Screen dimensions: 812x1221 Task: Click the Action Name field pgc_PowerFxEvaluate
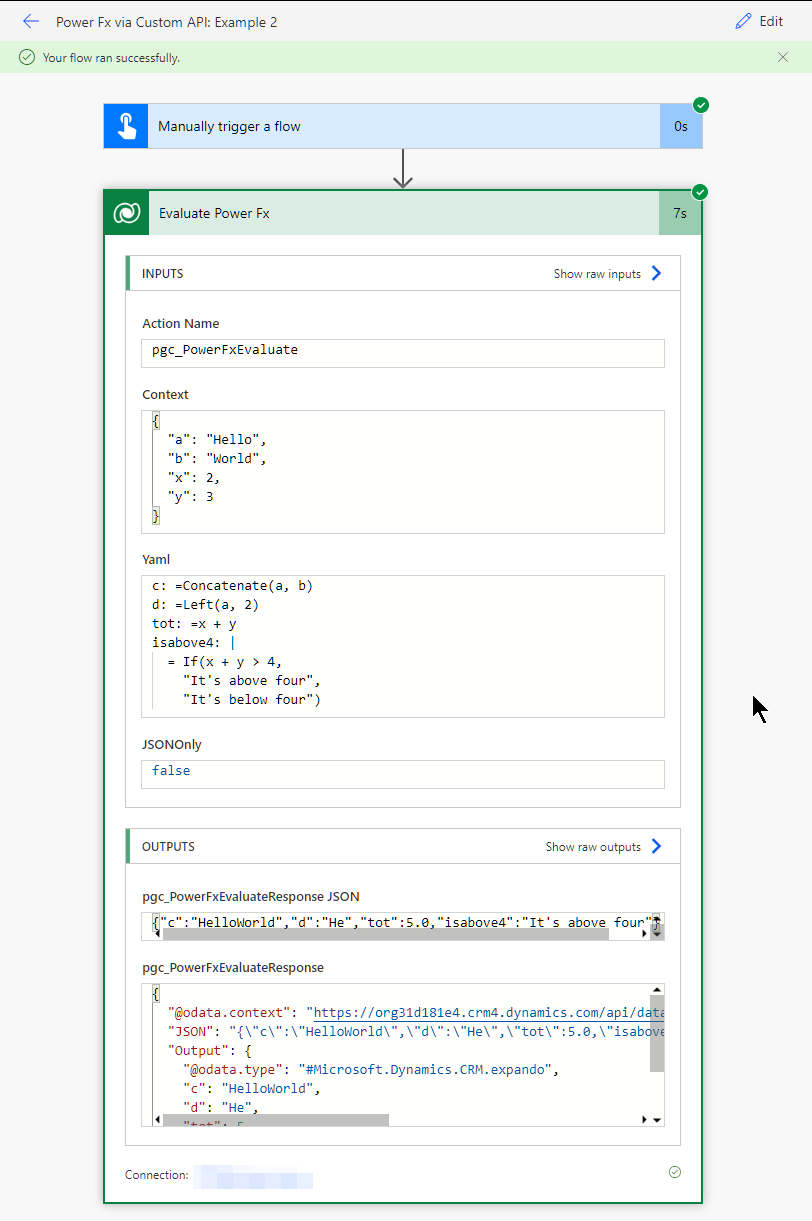(x=403, y=353)
